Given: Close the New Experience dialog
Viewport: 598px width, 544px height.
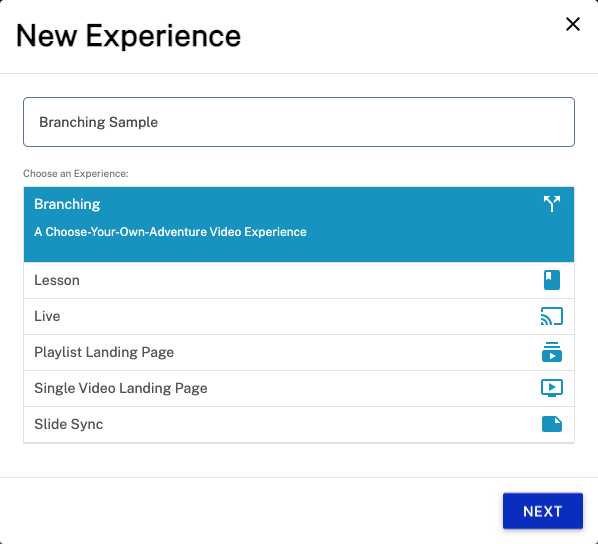Looking at the screenshot, I should (x=572, y=24).
